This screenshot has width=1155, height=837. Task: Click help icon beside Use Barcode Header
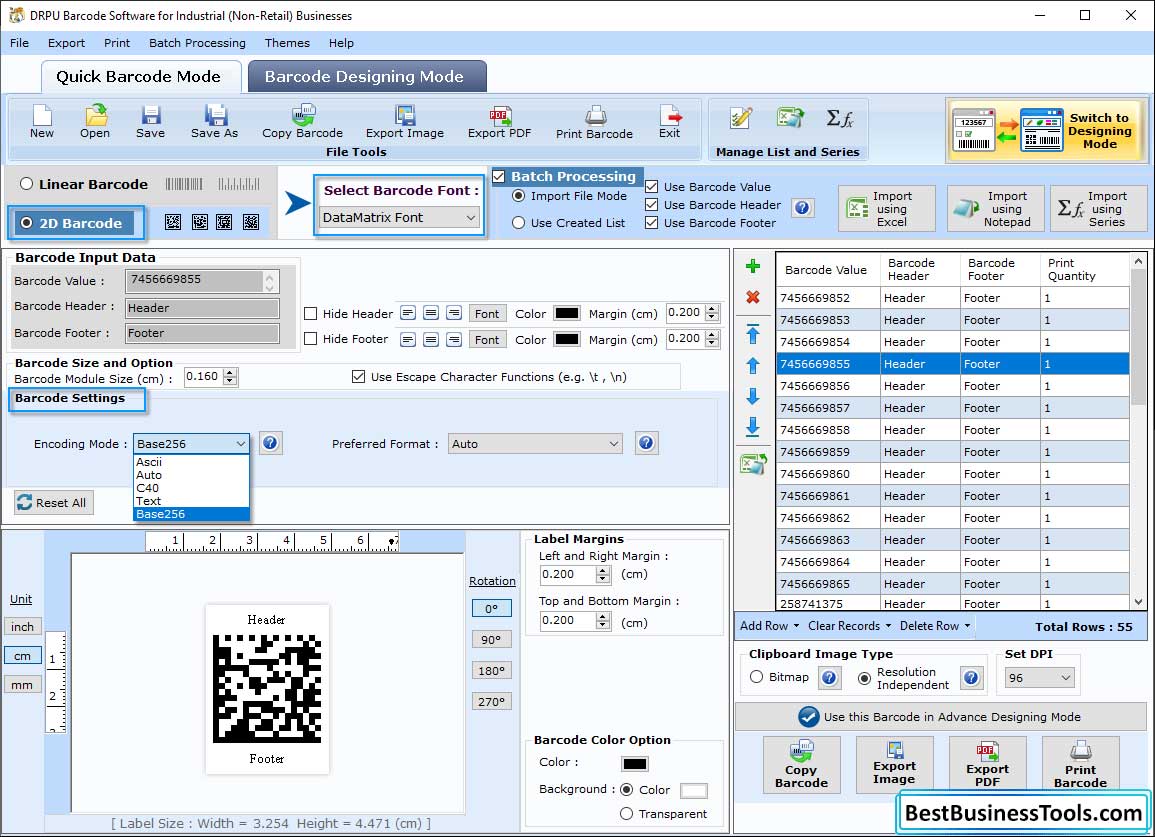(x=802, y=208)
